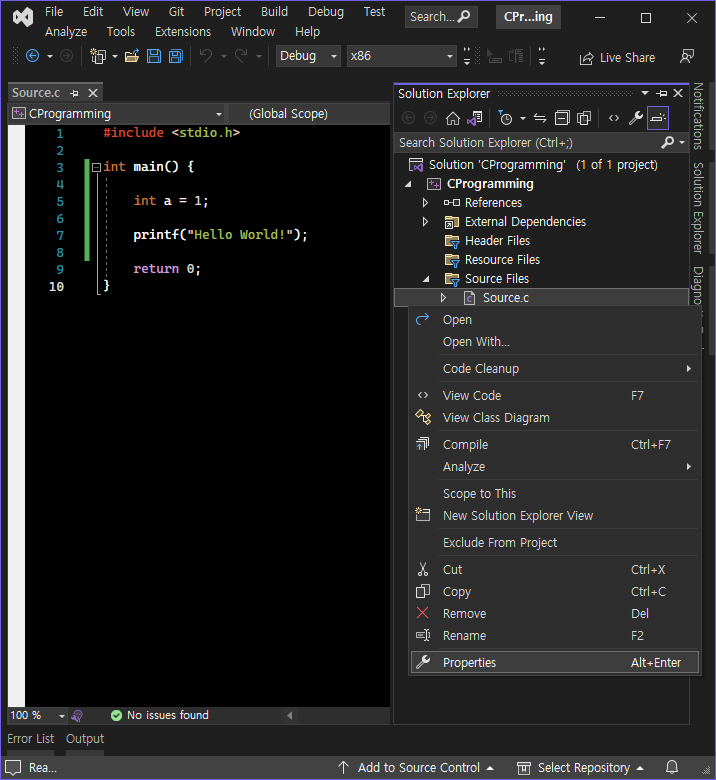The image size is (716, 780).
Task: Click the Live Share button
Action: [617, 58]
